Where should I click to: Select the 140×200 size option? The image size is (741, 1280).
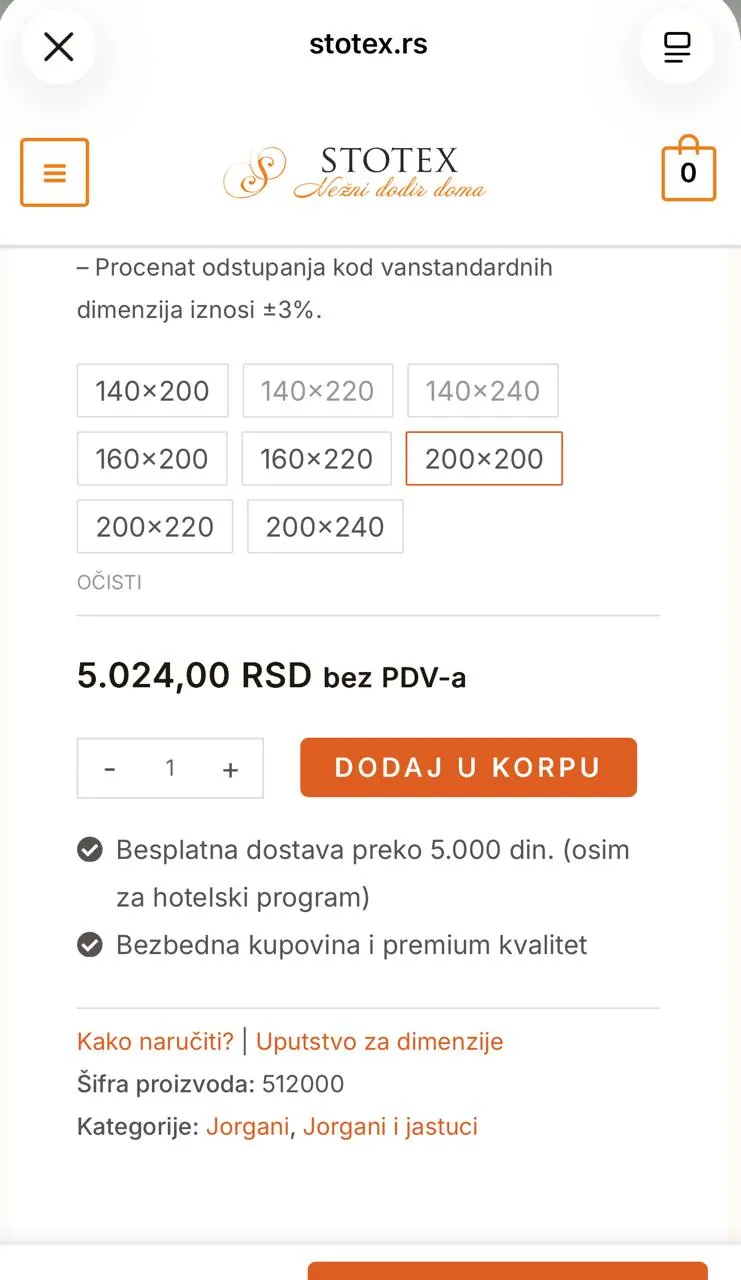coord(152,391)
